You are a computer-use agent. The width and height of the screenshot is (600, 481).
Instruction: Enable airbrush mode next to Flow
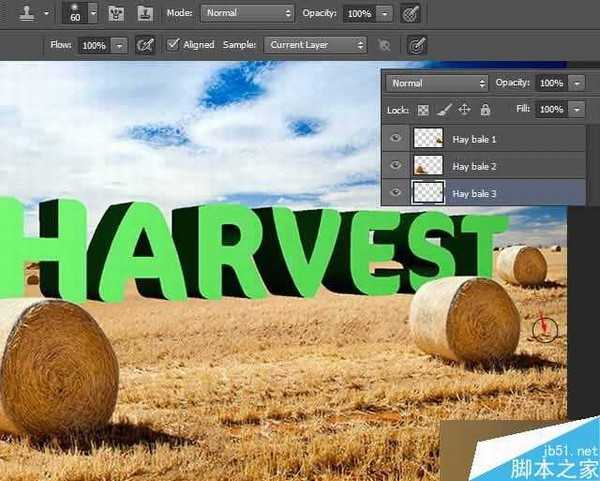click(x=146, y=45)
